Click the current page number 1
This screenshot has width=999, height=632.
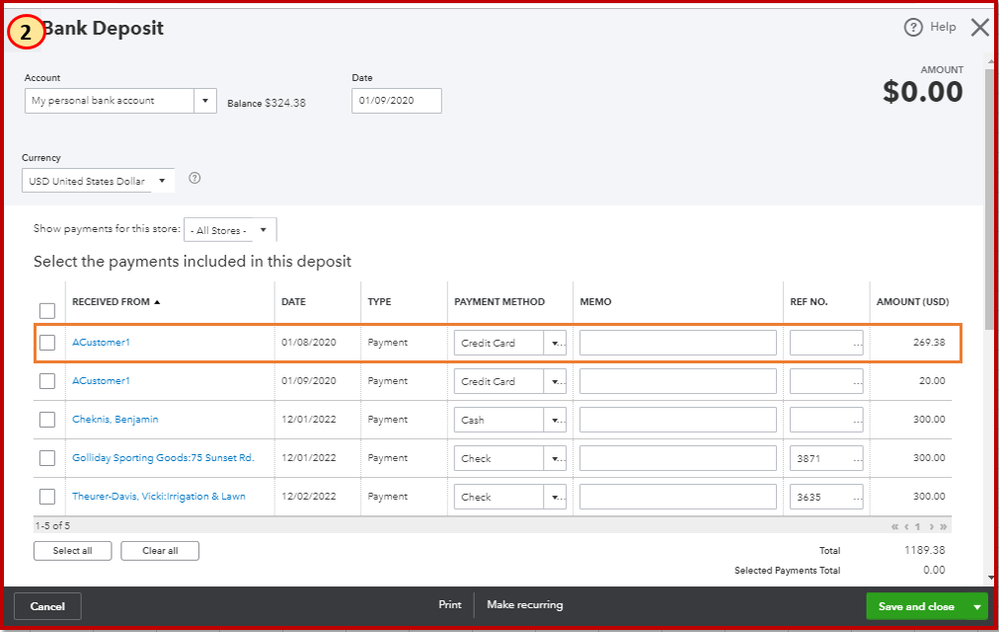(x=917, y=526)
